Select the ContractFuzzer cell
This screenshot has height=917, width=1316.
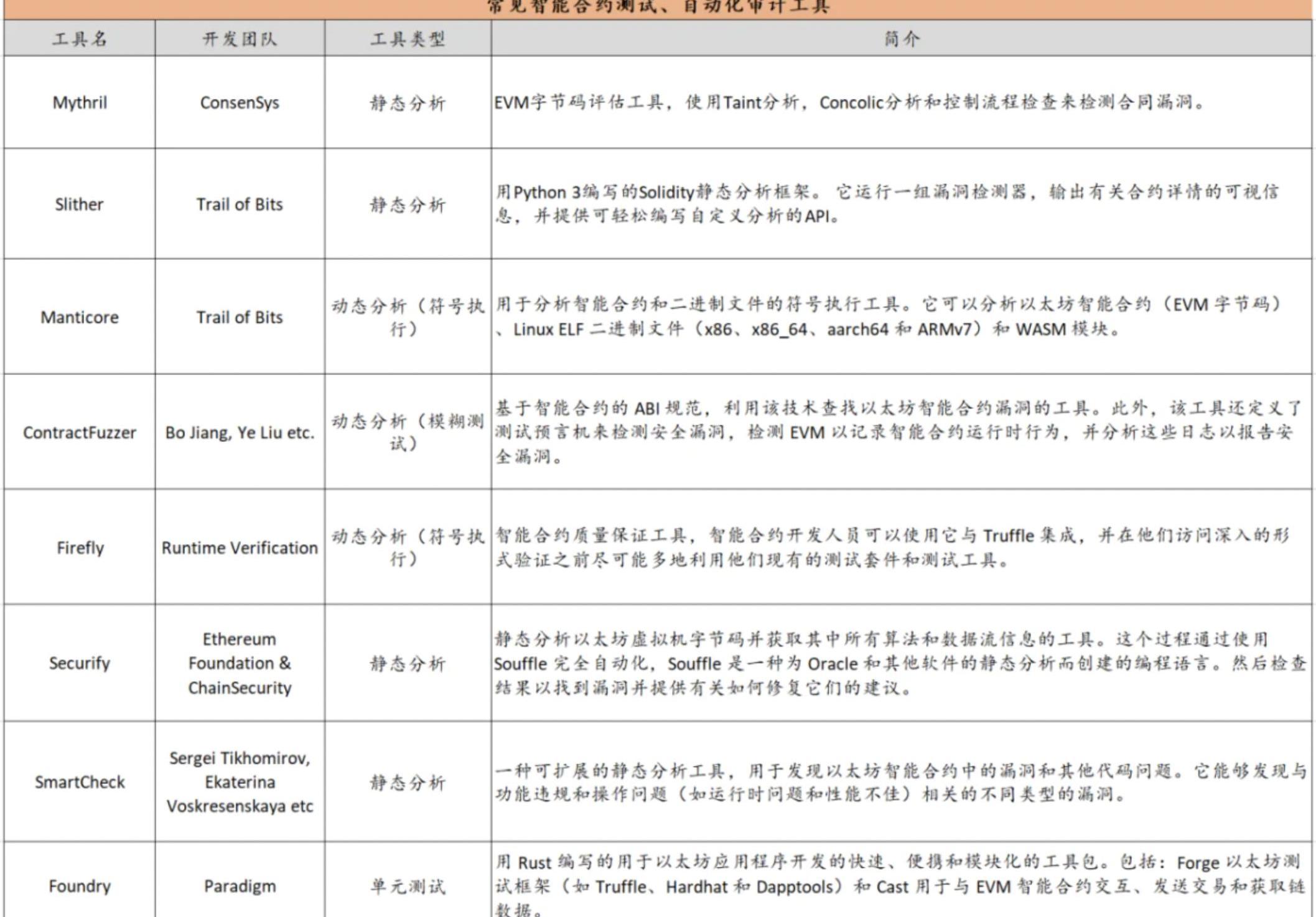(x=80, y=432)
